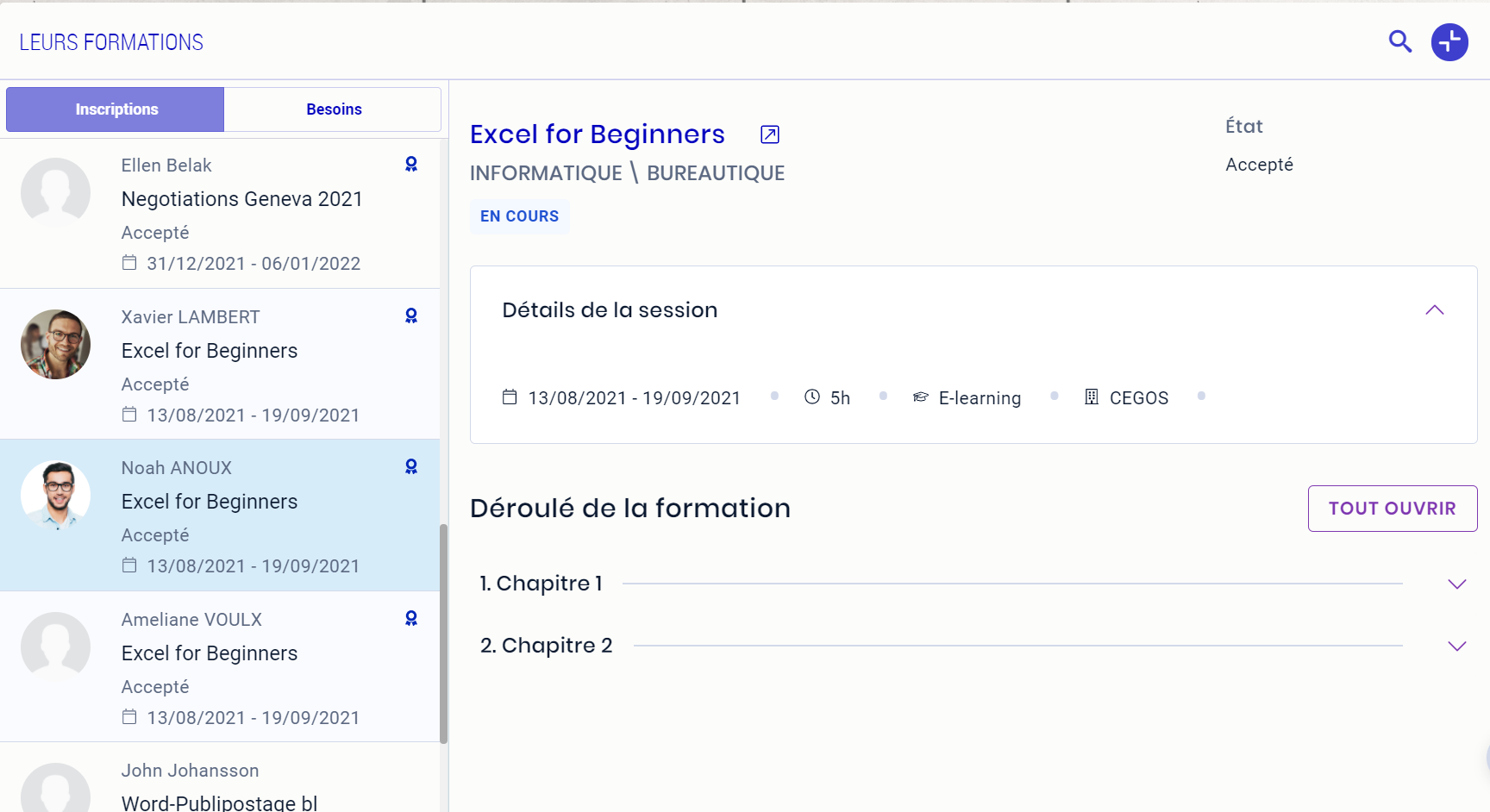Click the EN COURS status badge
Image resolution: width=1490 pixels, height=812 pixels.
(520, 216)
